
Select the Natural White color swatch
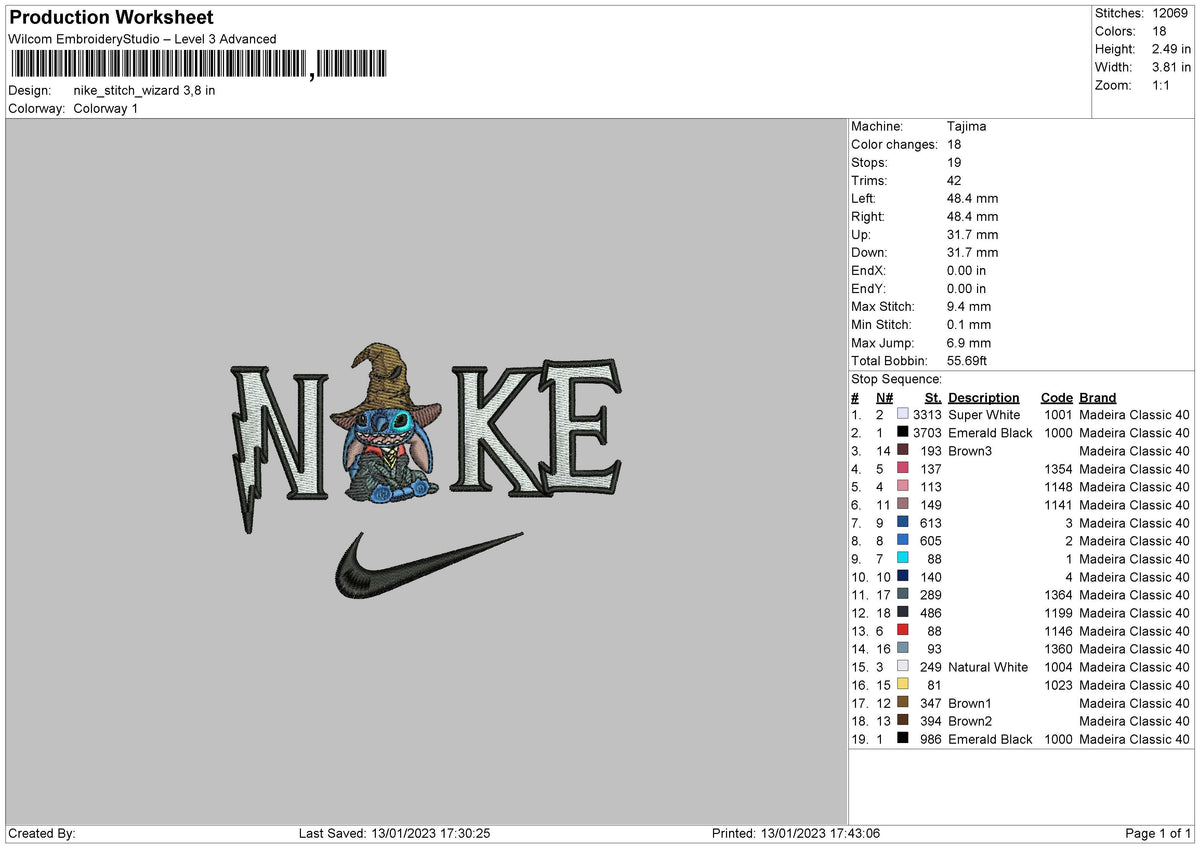click(x=903, y=666)
